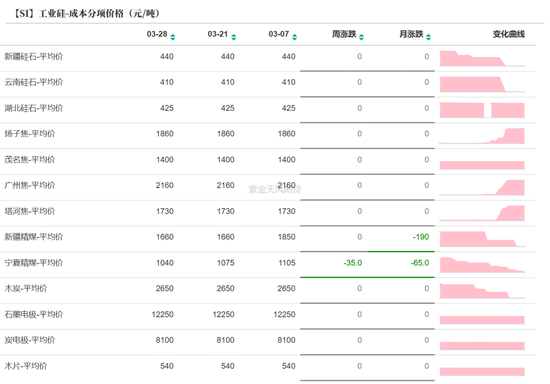Sort by the 03-07 column arrows

295,37
